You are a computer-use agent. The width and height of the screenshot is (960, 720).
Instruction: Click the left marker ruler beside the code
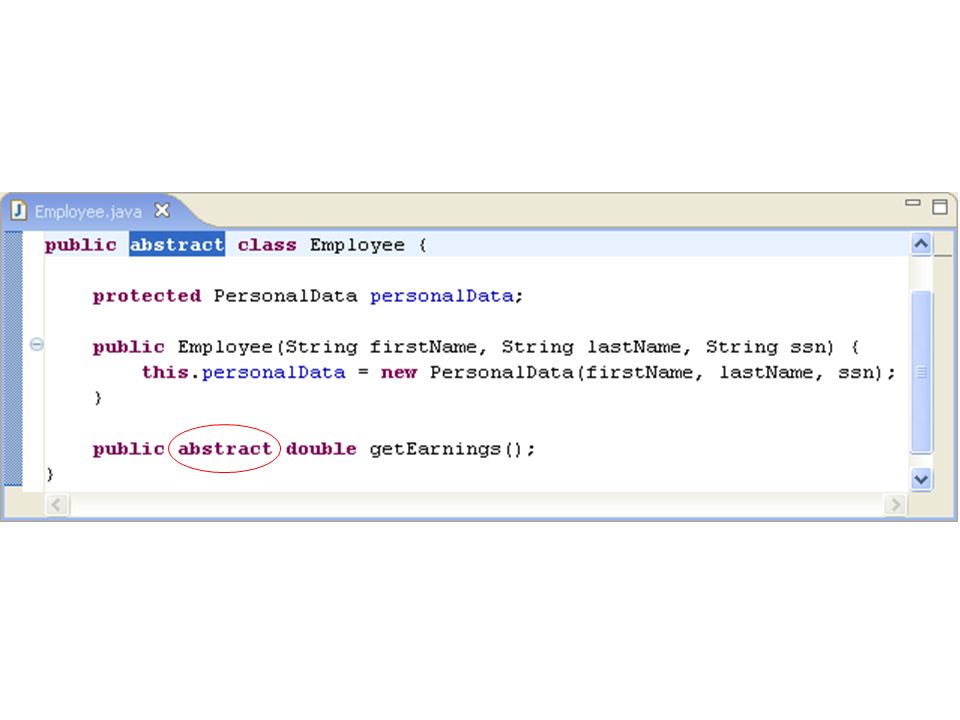[13, 358]
